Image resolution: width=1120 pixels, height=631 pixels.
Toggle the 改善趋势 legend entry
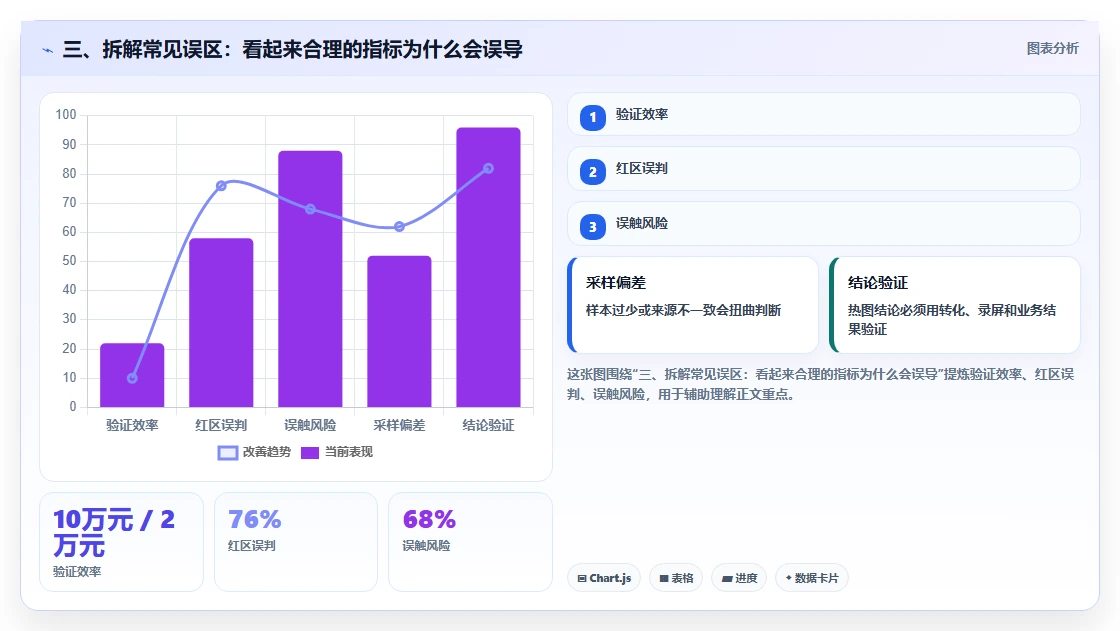pos(254,452)
